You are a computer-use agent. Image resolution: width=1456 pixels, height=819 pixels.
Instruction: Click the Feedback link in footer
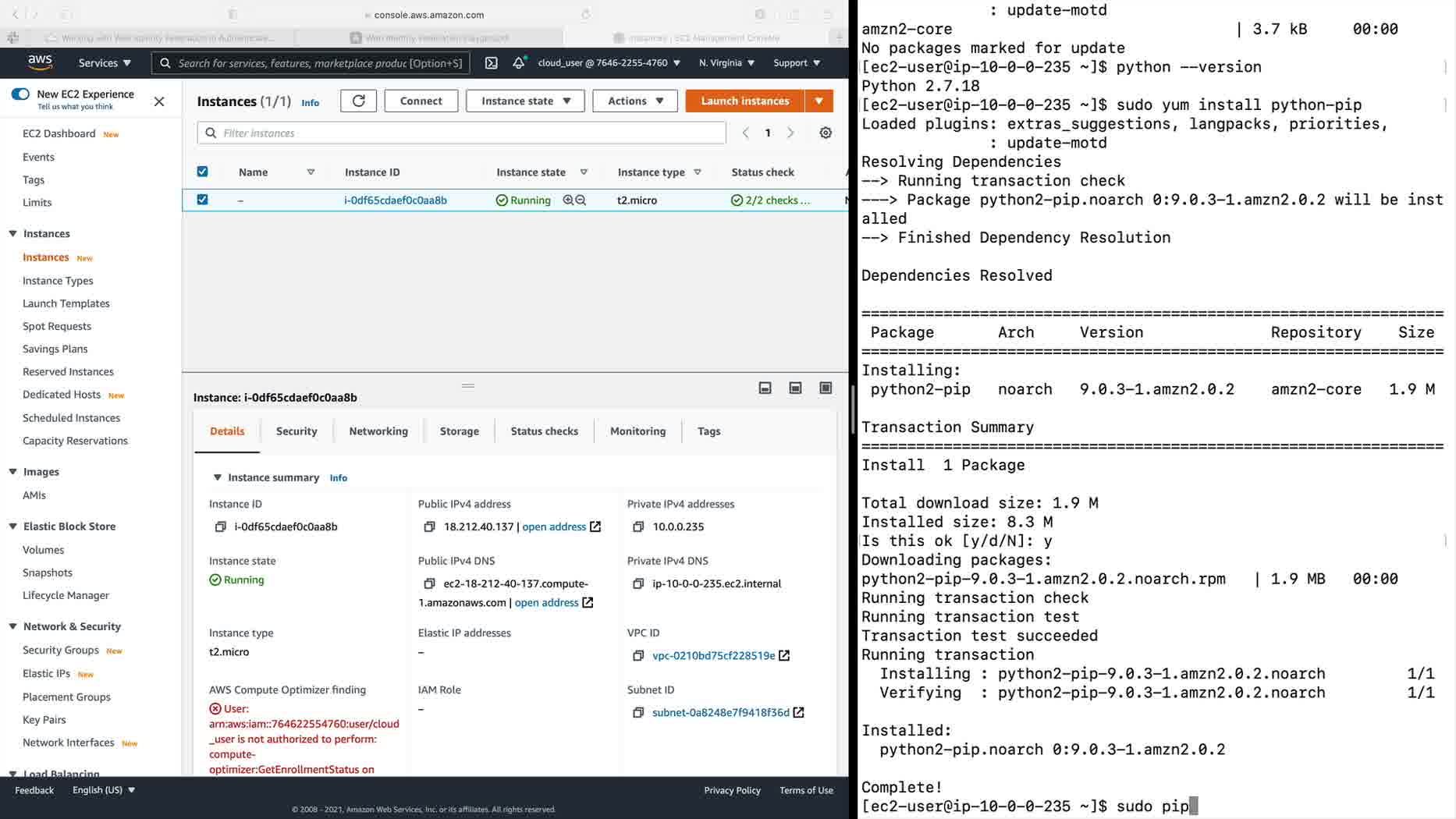tap(34, 790)
